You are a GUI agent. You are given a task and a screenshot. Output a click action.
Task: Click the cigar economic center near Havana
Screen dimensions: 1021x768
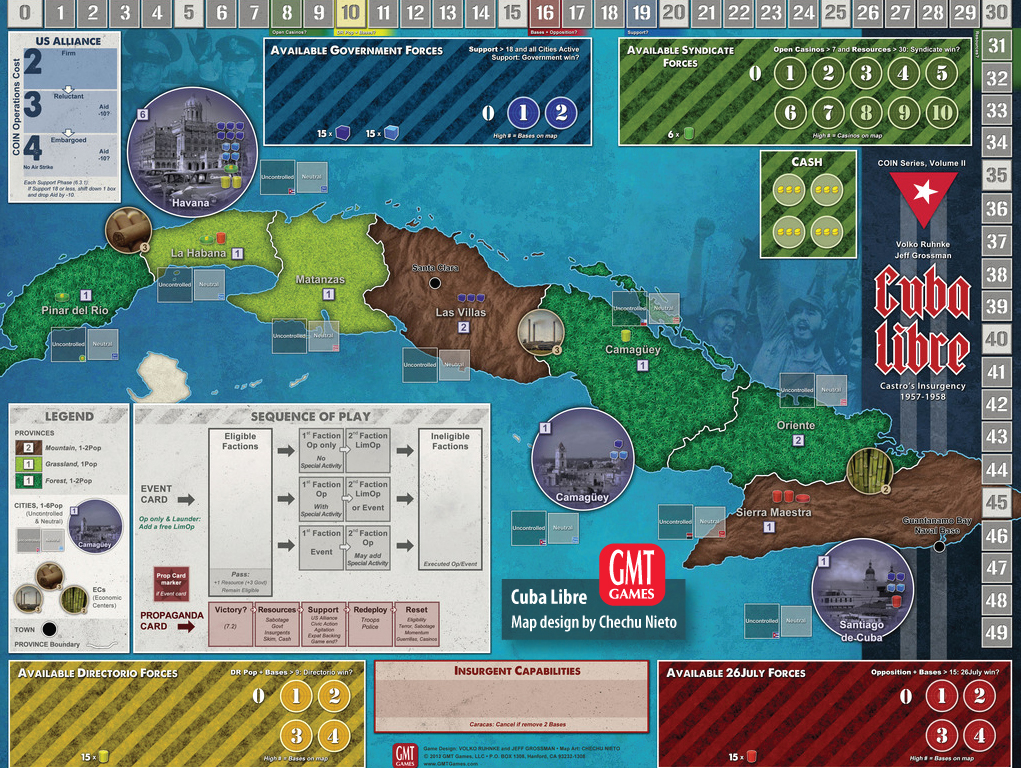(x=126, y=228)
